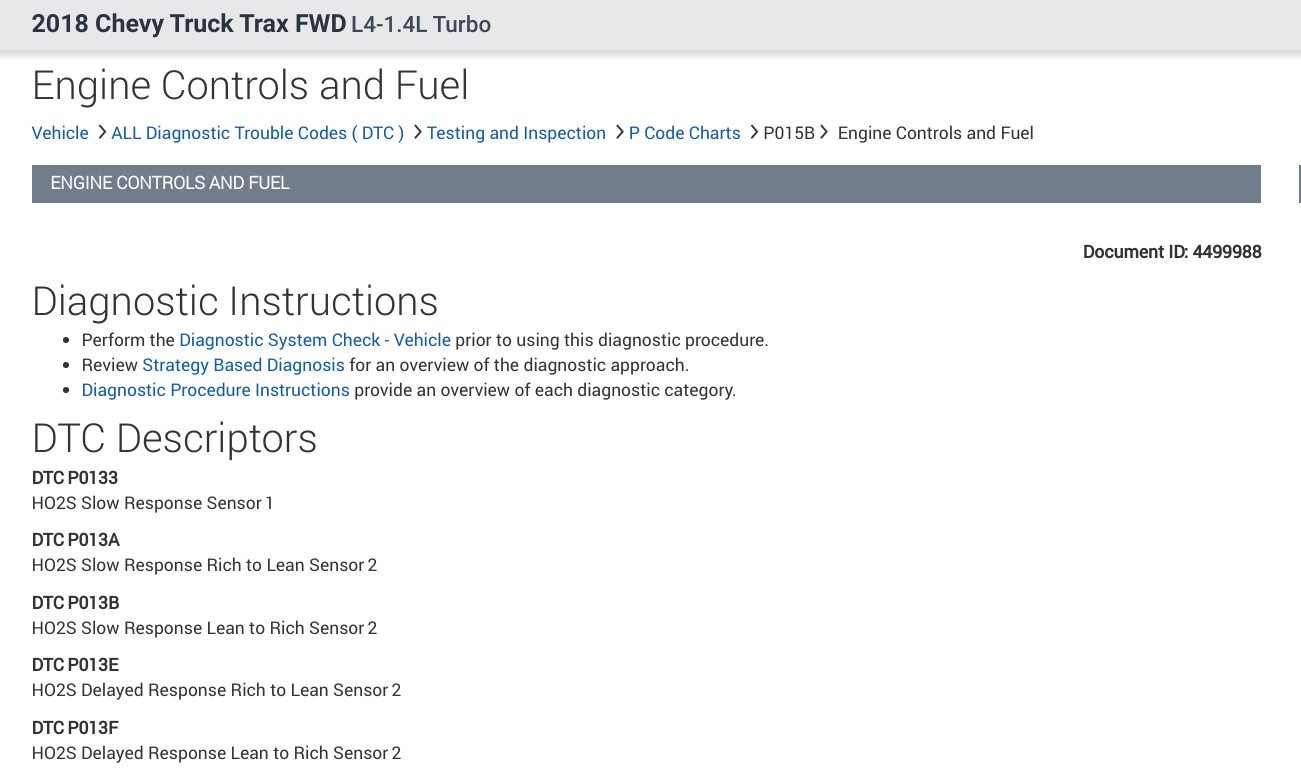1301x778 pixels.
Task: Click the DTC P0133 descriptor label
Action: click(x=75, y=478)
